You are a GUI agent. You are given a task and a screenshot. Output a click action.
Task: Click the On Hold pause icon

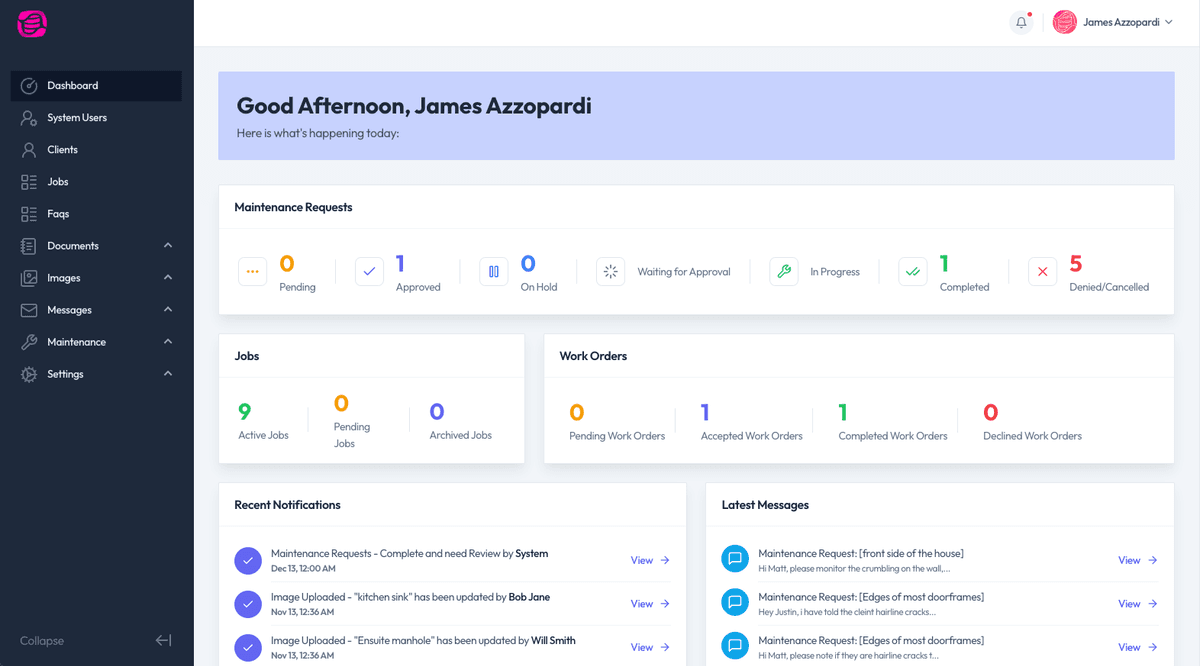click(x=494, y=271)
